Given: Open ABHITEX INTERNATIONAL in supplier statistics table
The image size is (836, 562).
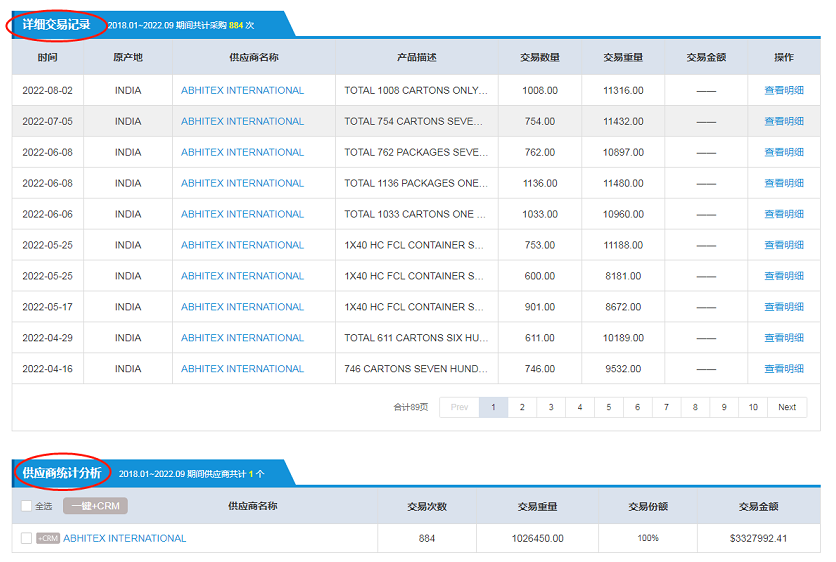Looking at the screenshot, I should point(125,539).
